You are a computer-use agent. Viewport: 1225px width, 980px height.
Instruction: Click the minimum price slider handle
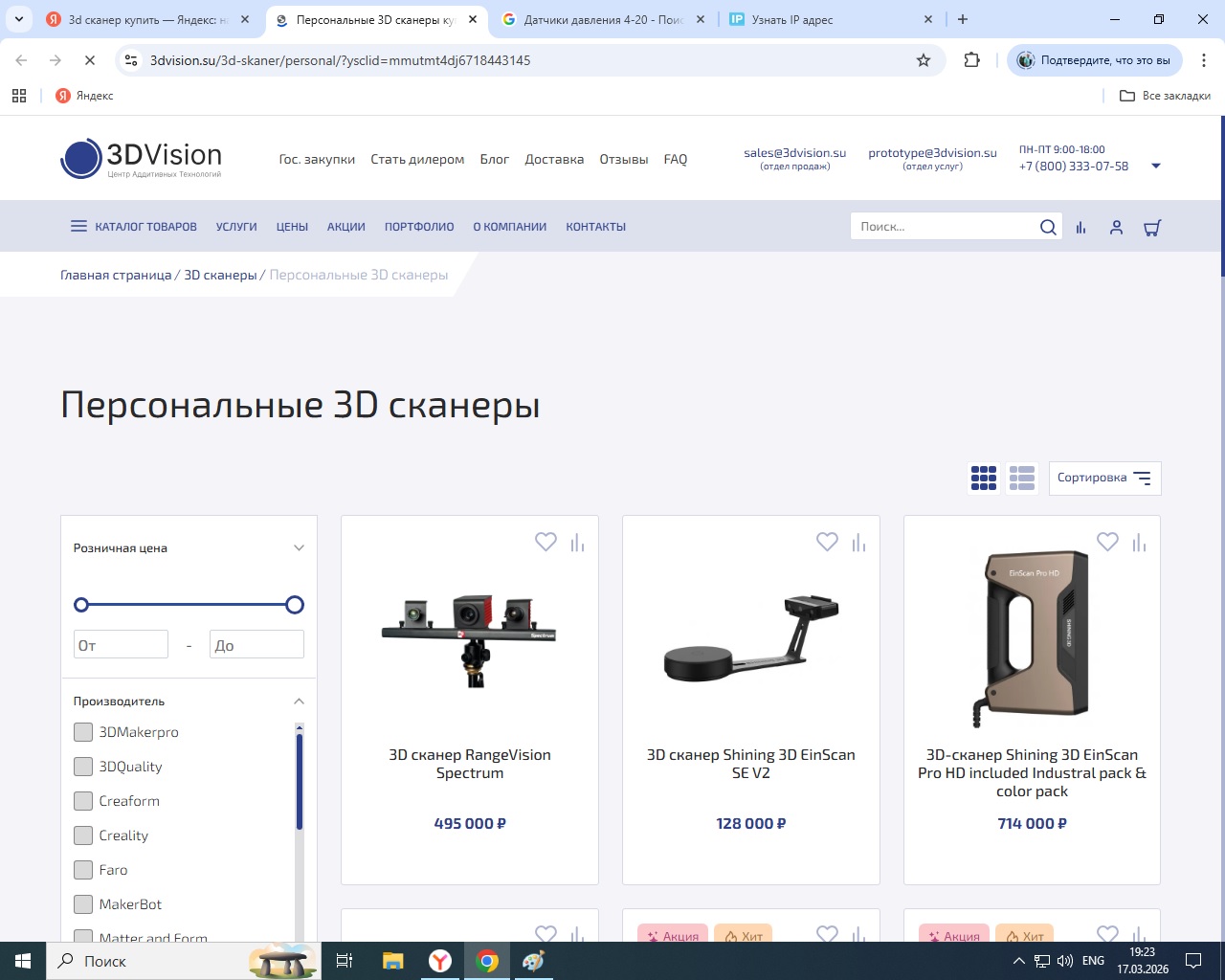coord(81,605)
